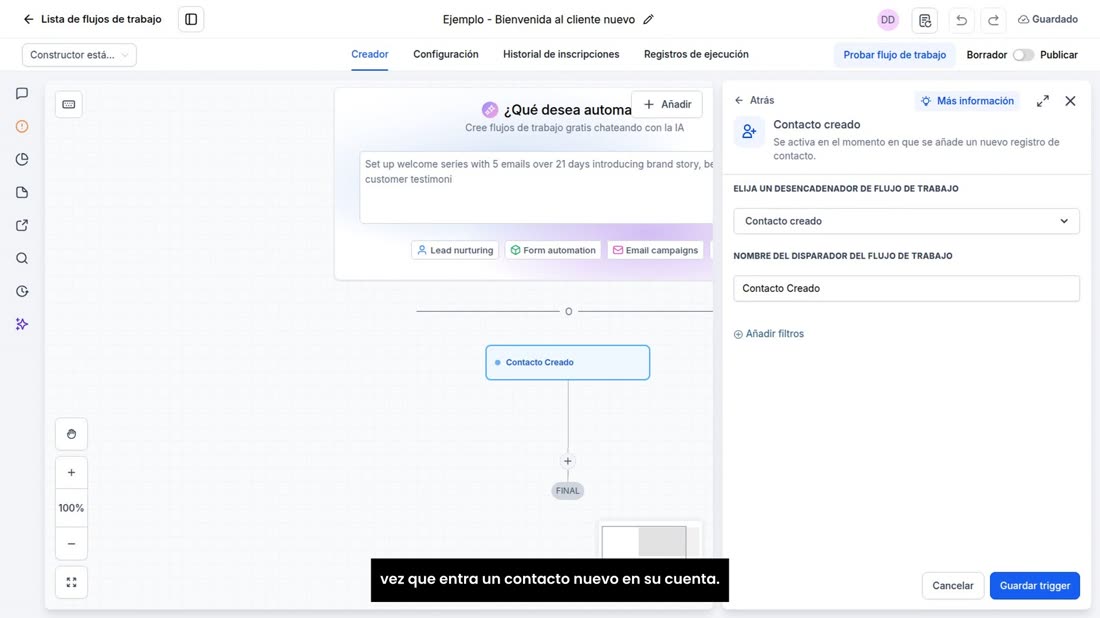Open Registros de ejecución tab

point(696,55)
